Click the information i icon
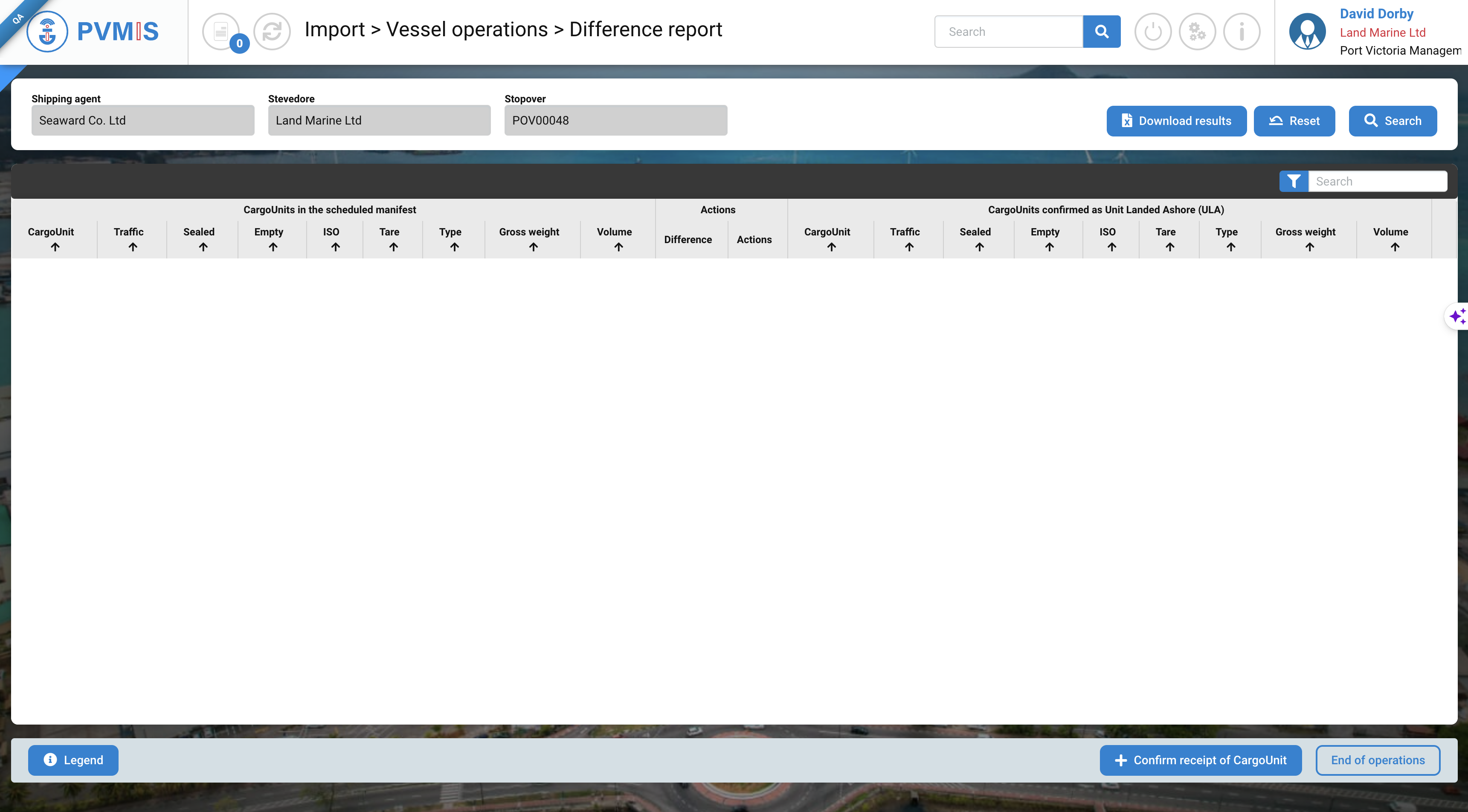The image size is (1468, 812). [x=1241, y=31]
